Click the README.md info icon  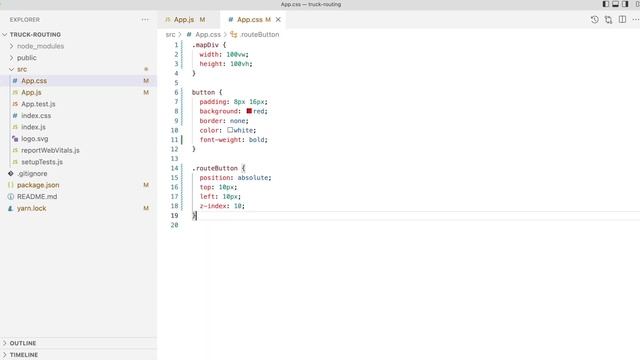point(11,197)
